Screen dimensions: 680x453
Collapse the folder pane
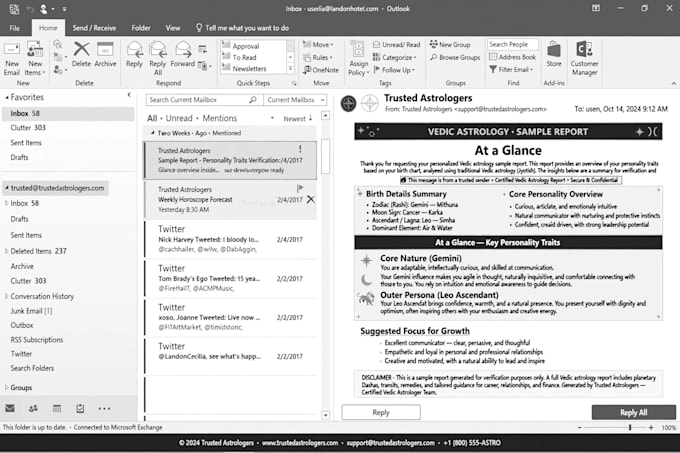coord(129,95)
